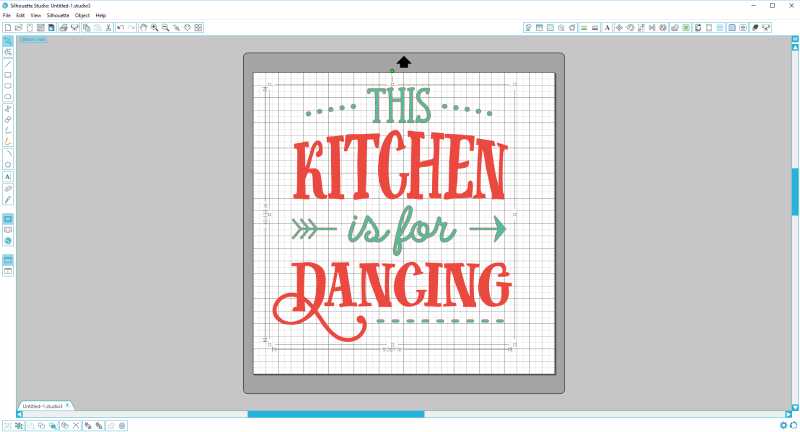Open the File menu

pyautogui.click(x=7, y=15)
